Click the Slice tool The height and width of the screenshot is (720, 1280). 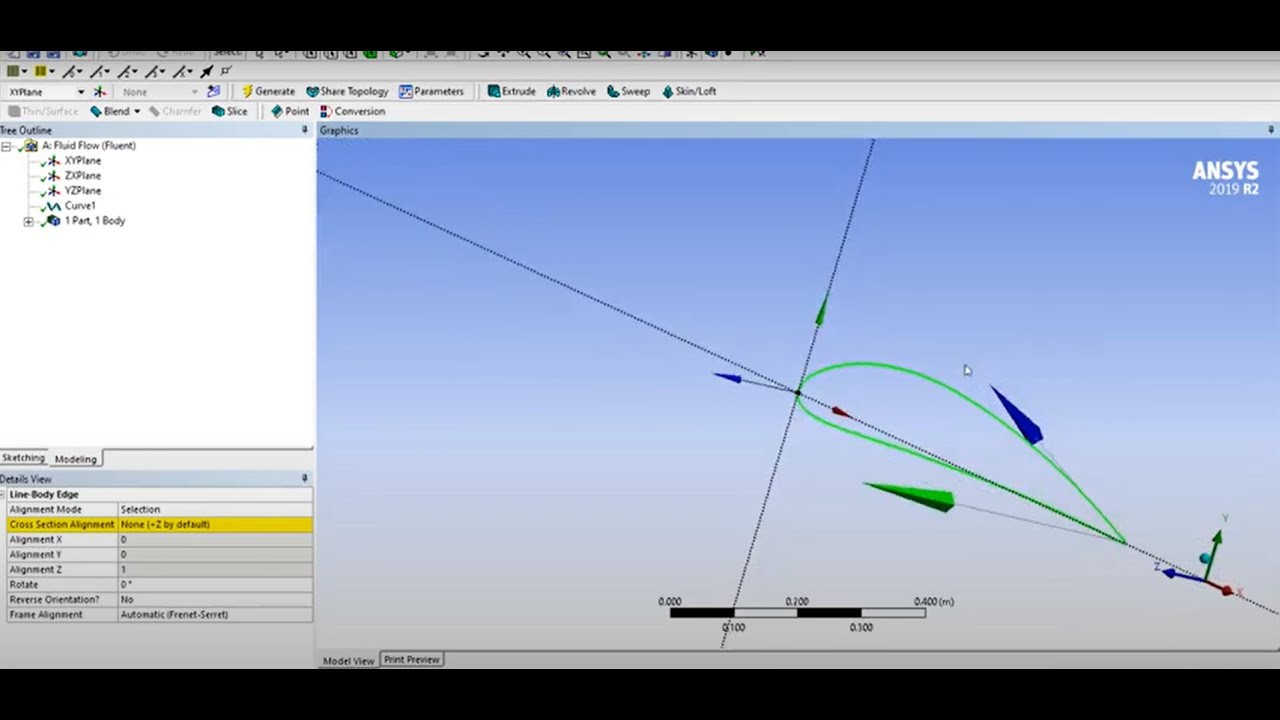coord(229,111)
